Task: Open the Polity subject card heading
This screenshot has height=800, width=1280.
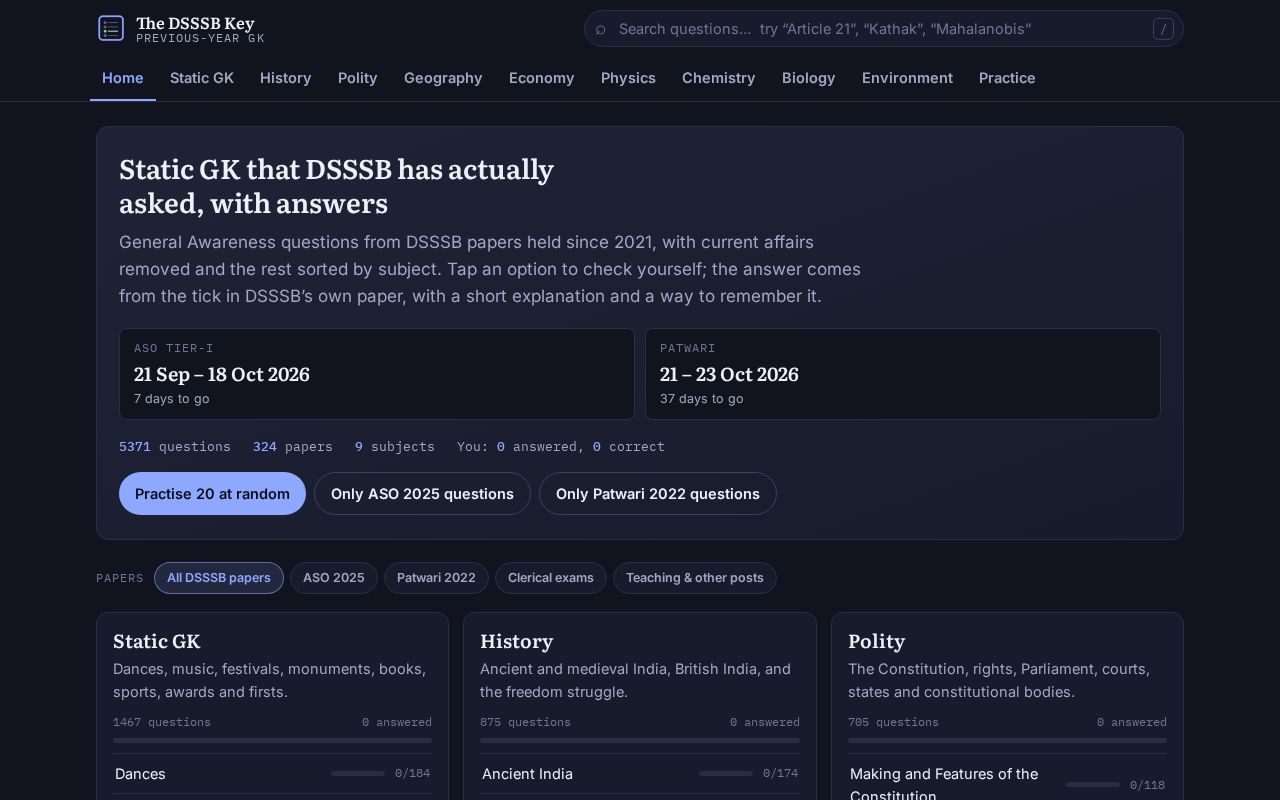Action: (x=877, y=641)
